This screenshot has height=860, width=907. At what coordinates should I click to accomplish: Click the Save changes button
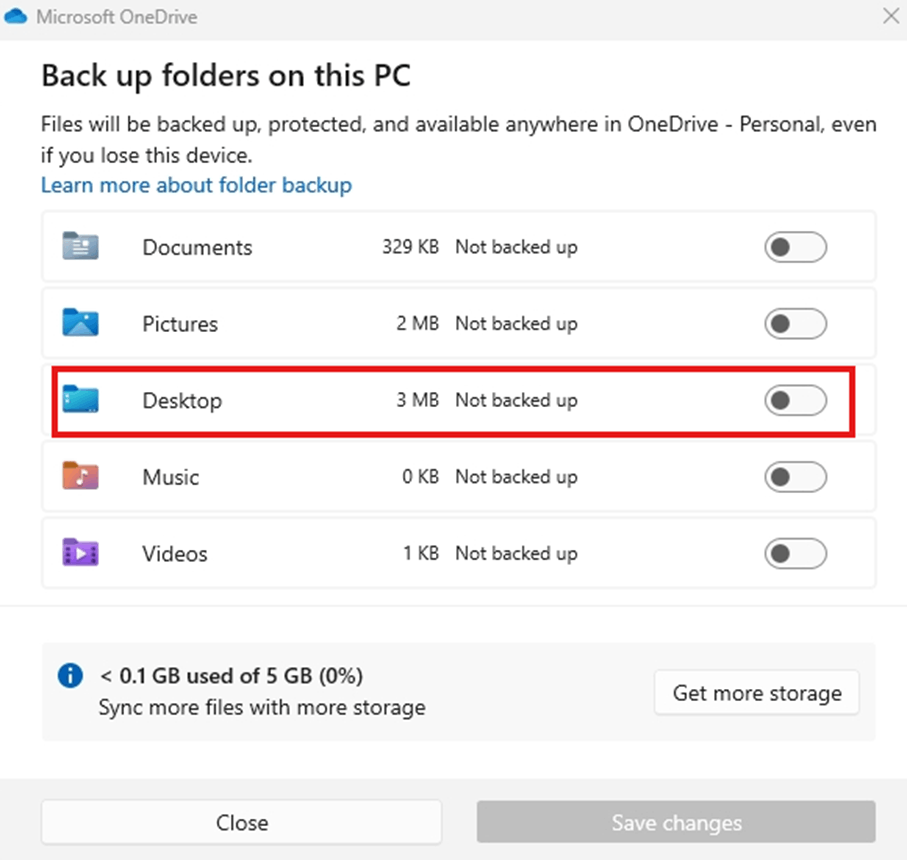click(x=676, y=822)
